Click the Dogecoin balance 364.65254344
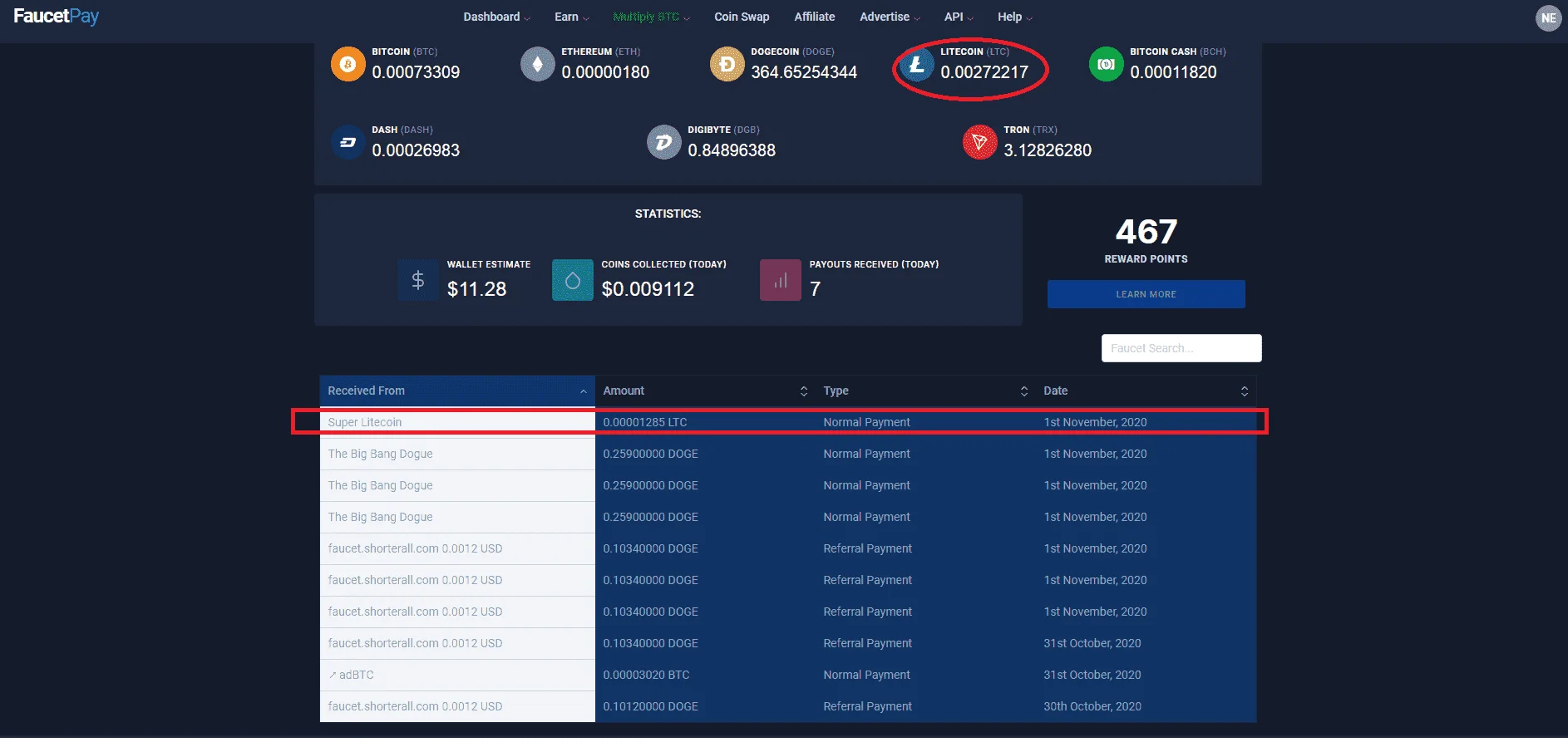Image resolution: width=1568 pixels, height=747 pixels. (804, 72)
